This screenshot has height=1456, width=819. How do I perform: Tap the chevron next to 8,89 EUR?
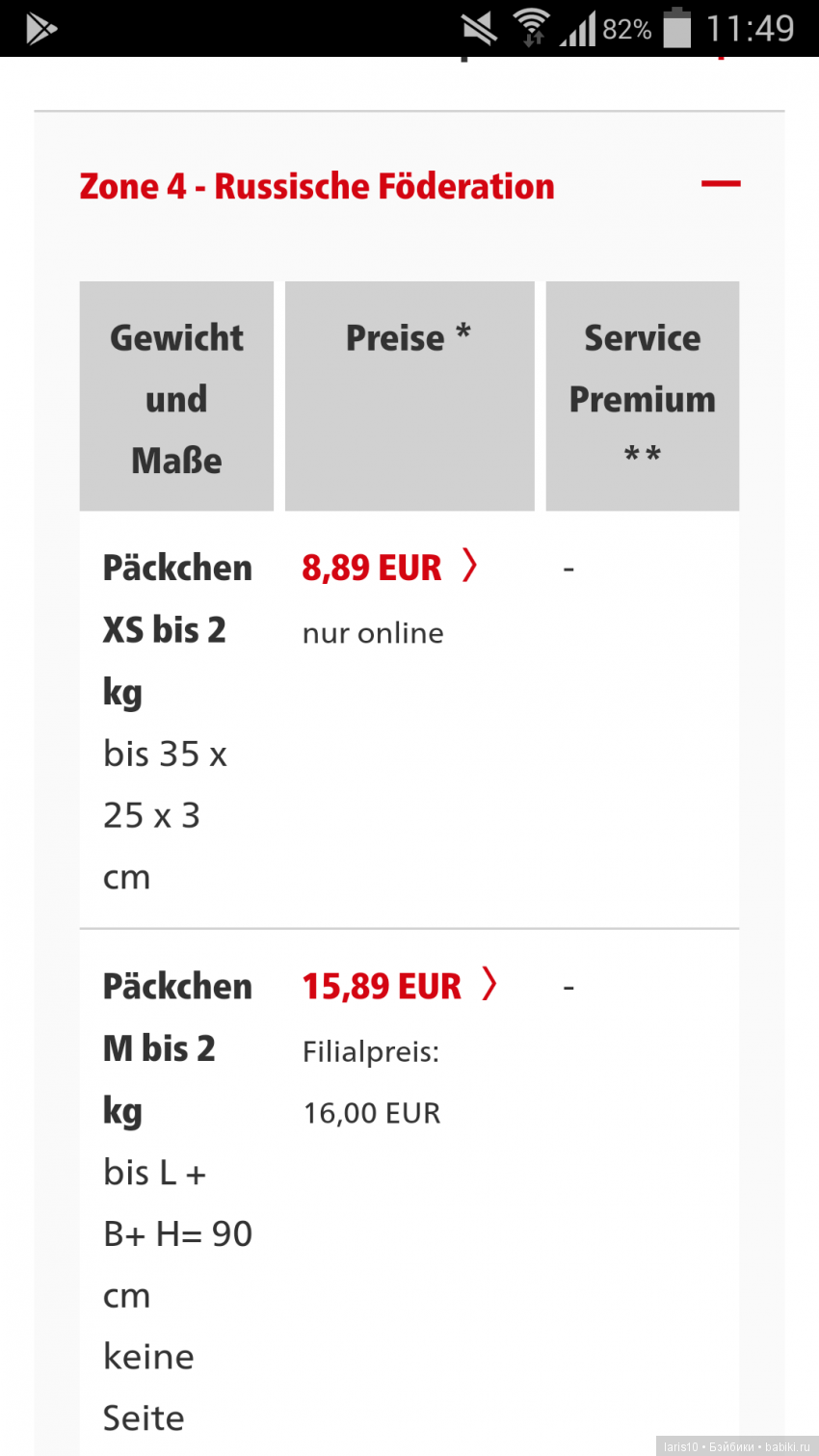469,566
